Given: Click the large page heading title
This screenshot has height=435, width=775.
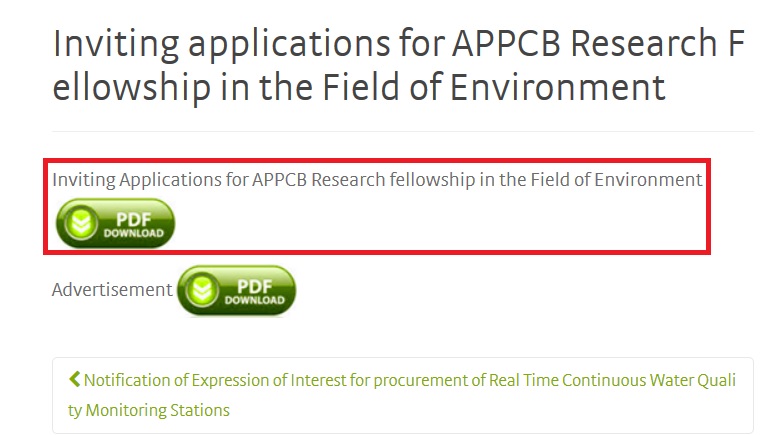Looking at the screenshot, I should pos(398,66).
